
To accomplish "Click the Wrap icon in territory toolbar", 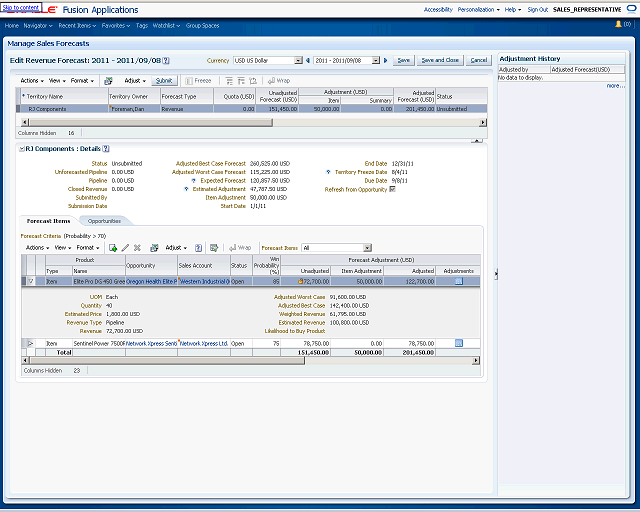I will click(271, 81).
